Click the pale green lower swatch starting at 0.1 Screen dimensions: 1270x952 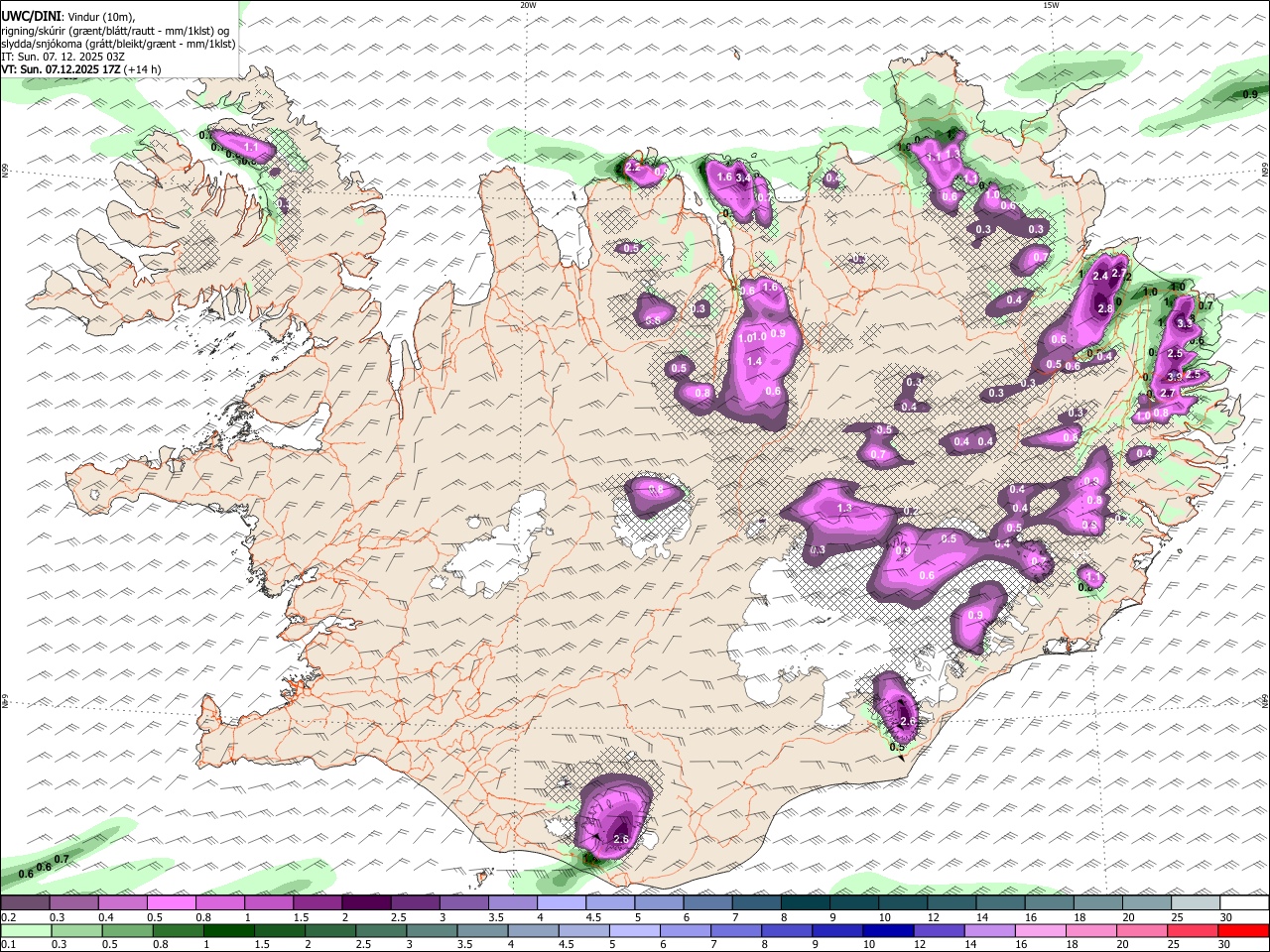point(26,931)
